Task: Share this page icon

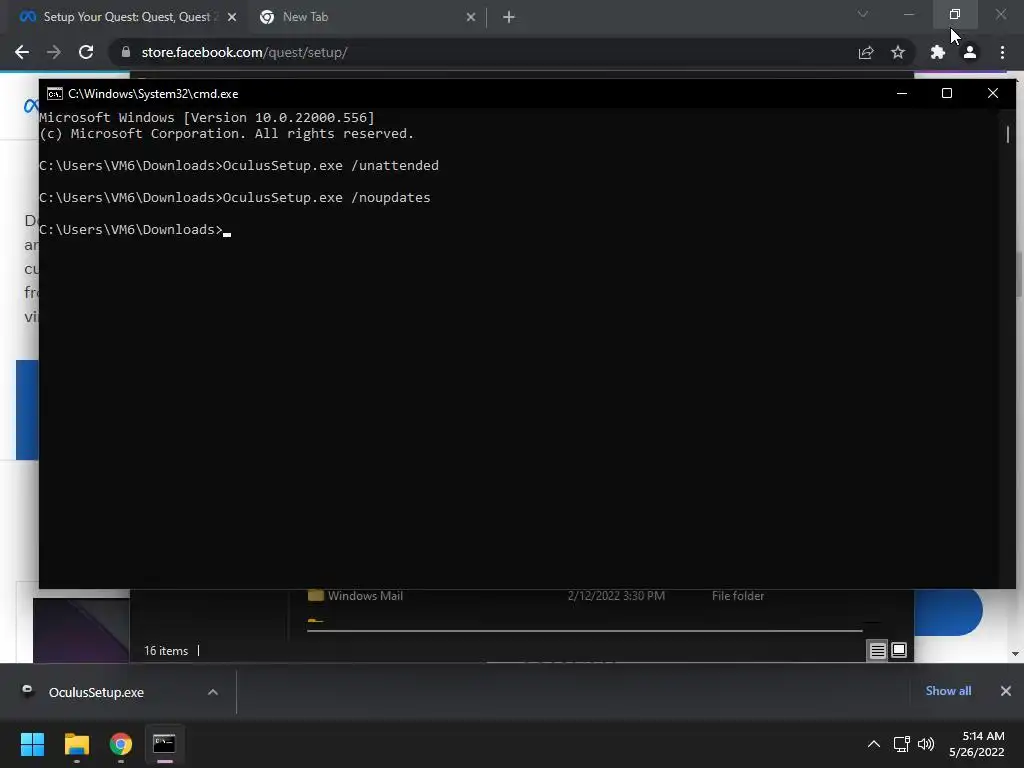Action: pyautogui.click(x=866, y=52)
